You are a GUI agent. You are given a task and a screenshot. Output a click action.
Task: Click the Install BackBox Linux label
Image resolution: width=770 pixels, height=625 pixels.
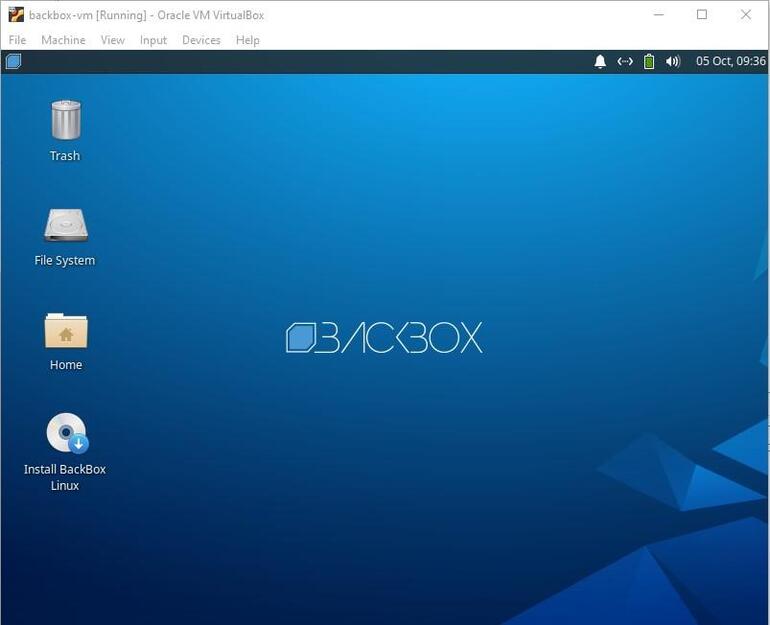pyautogui.click(x=65, y=477)
